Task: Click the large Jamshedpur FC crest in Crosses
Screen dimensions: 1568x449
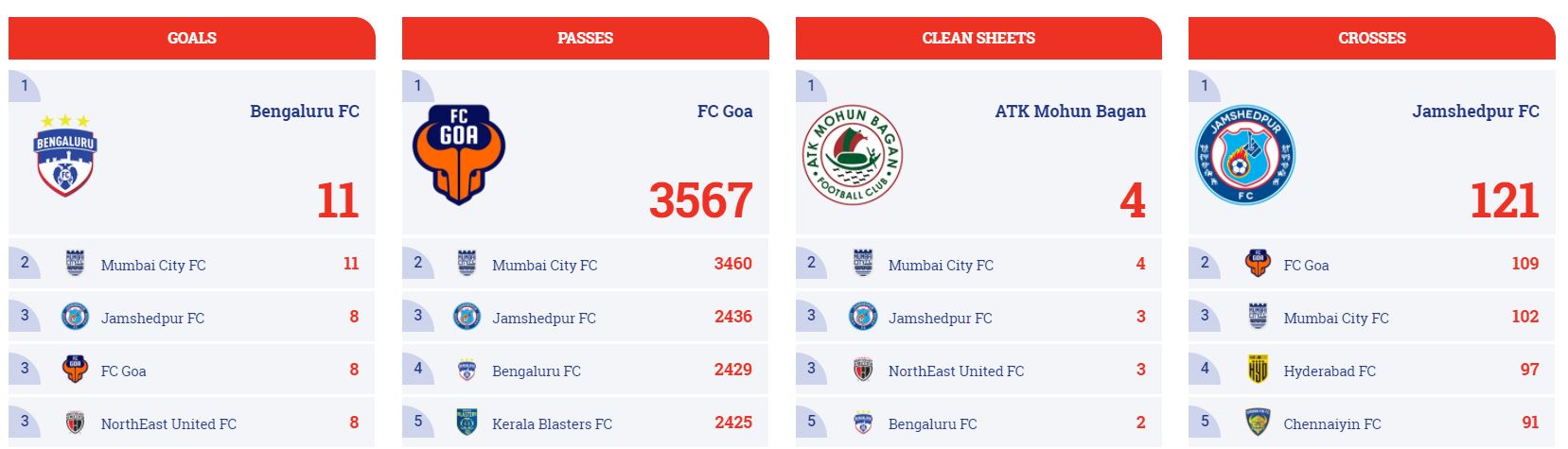Action: point(1245,155)
